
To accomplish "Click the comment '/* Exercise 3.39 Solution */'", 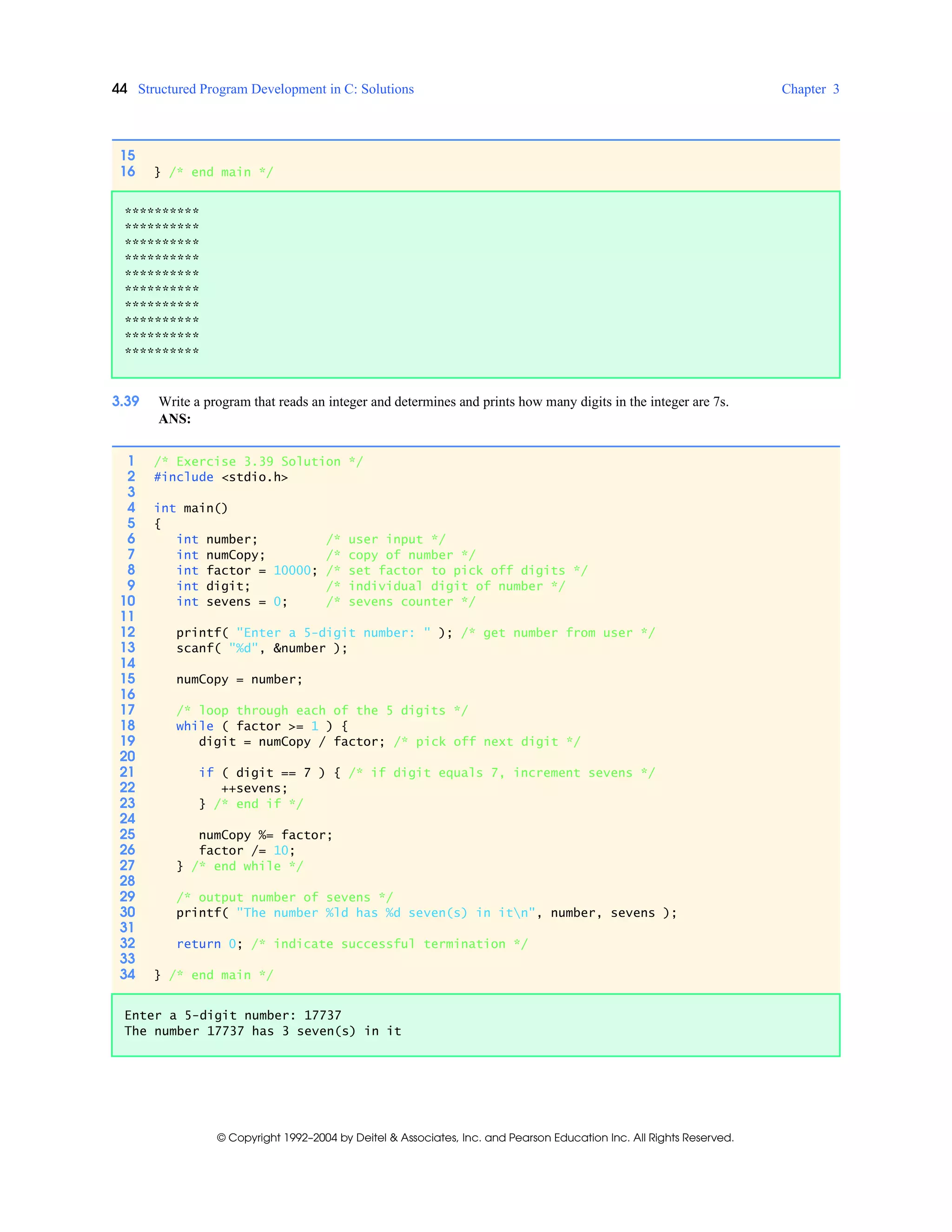I will pos(259,462).
